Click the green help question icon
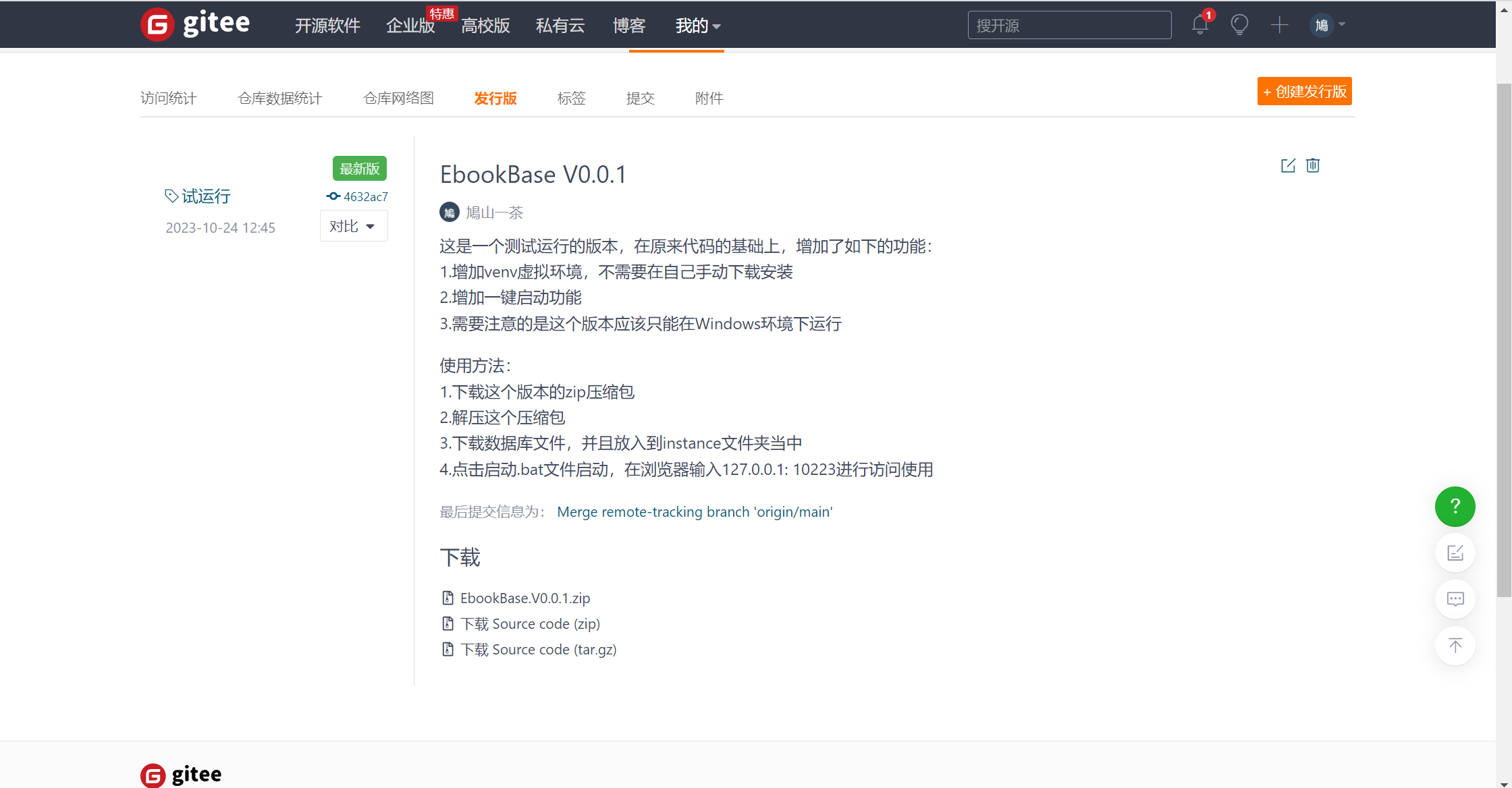The width and height of the screenshot is (1512, 788). coord(1455,507)
